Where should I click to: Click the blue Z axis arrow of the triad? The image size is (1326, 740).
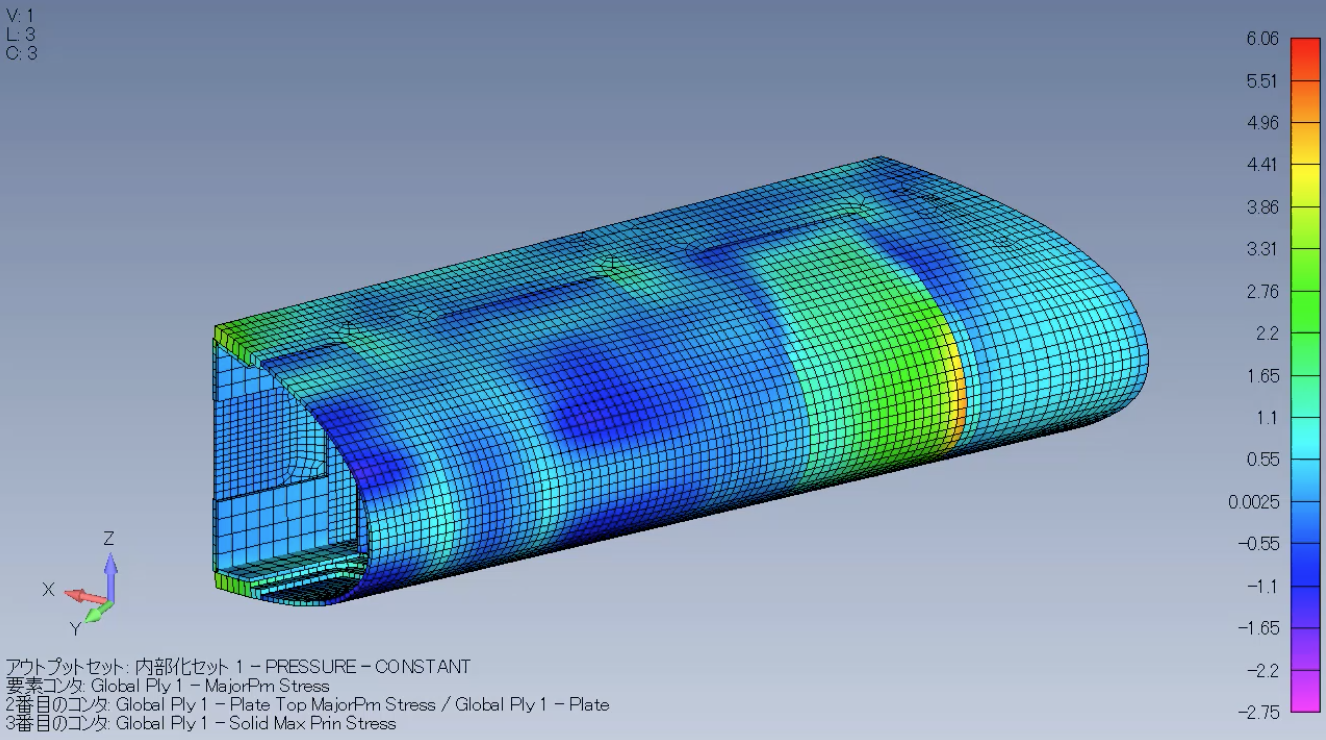110,570
